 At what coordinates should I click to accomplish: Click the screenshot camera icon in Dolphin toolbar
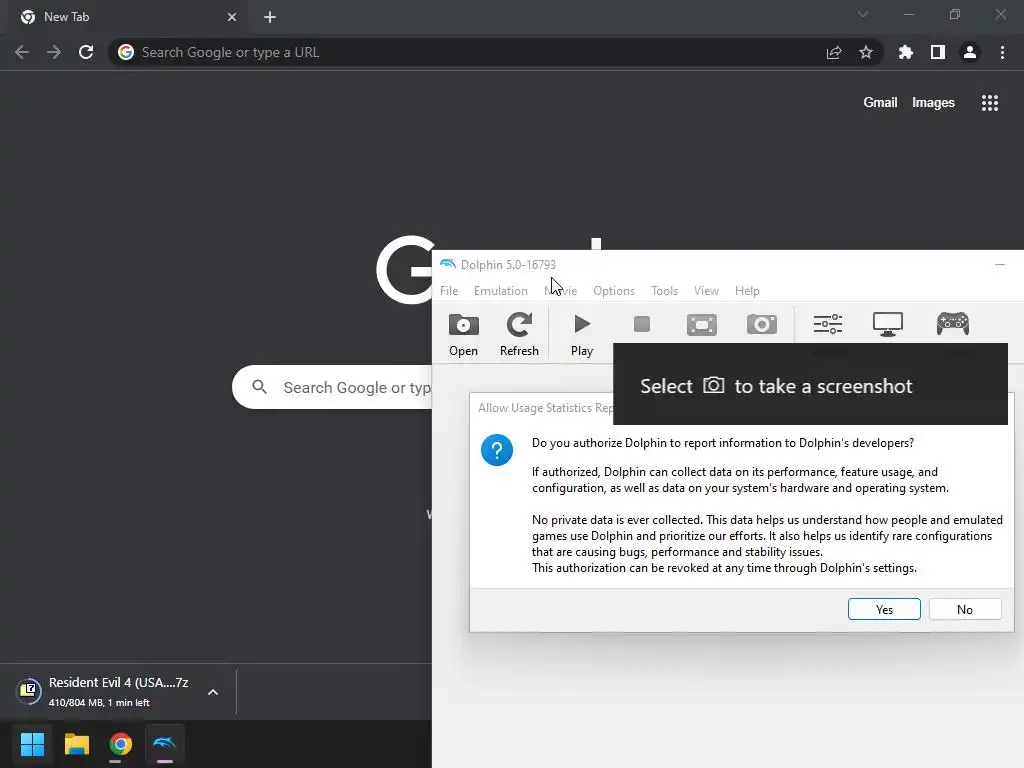761,324
